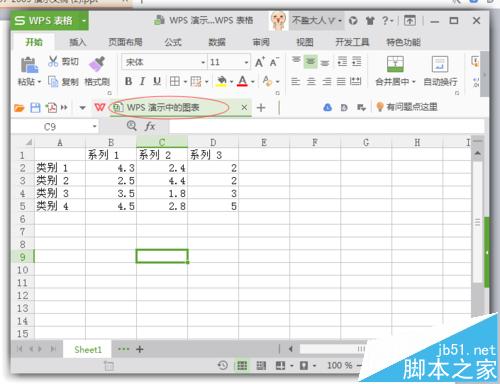Screen dimensions: 500x384
Task: Click the Save disk icon
Action: point(35,108)
